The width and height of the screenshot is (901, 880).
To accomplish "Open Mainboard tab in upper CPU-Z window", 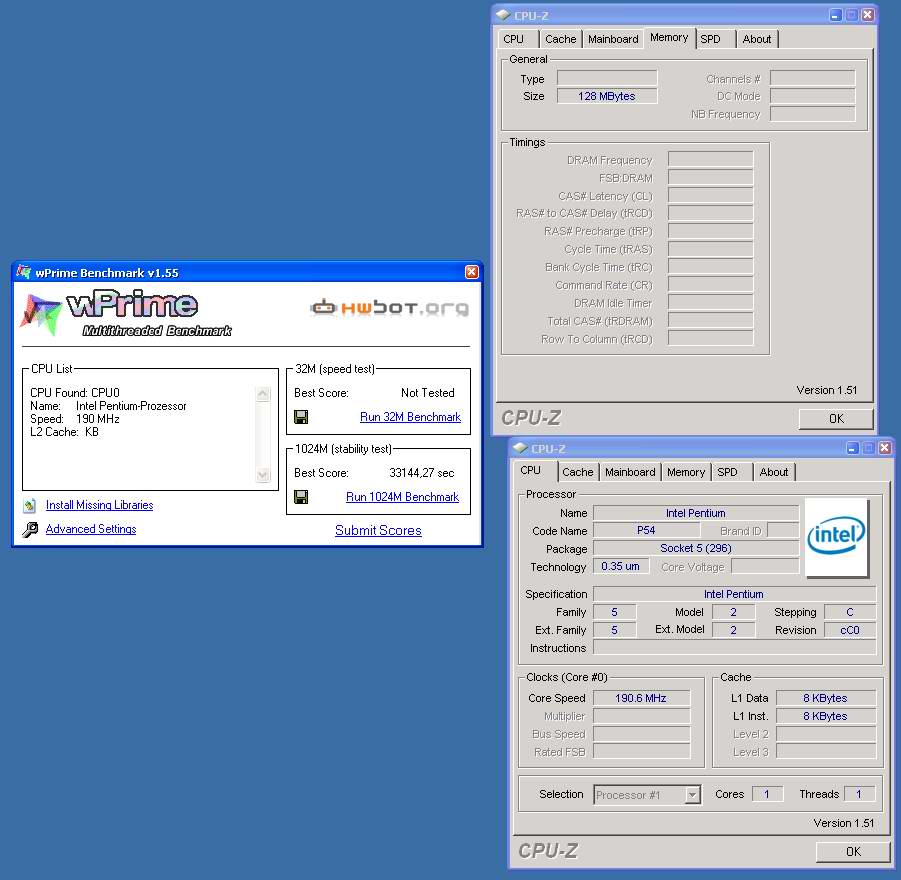I will point(613,39).
